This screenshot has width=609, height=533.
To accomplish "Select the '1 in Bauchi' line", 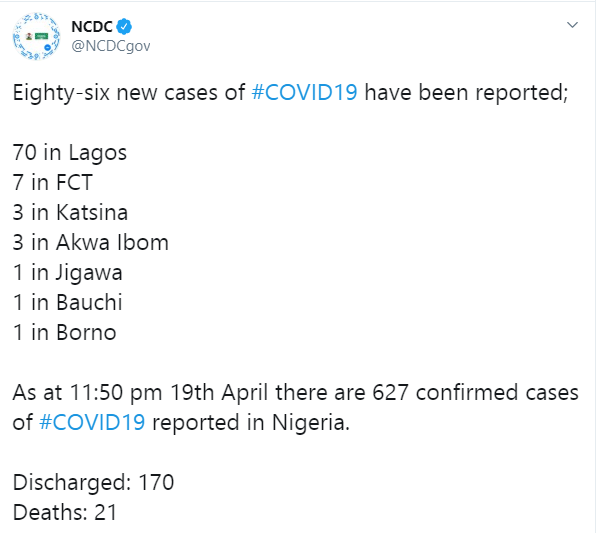I will coord(68,302).
